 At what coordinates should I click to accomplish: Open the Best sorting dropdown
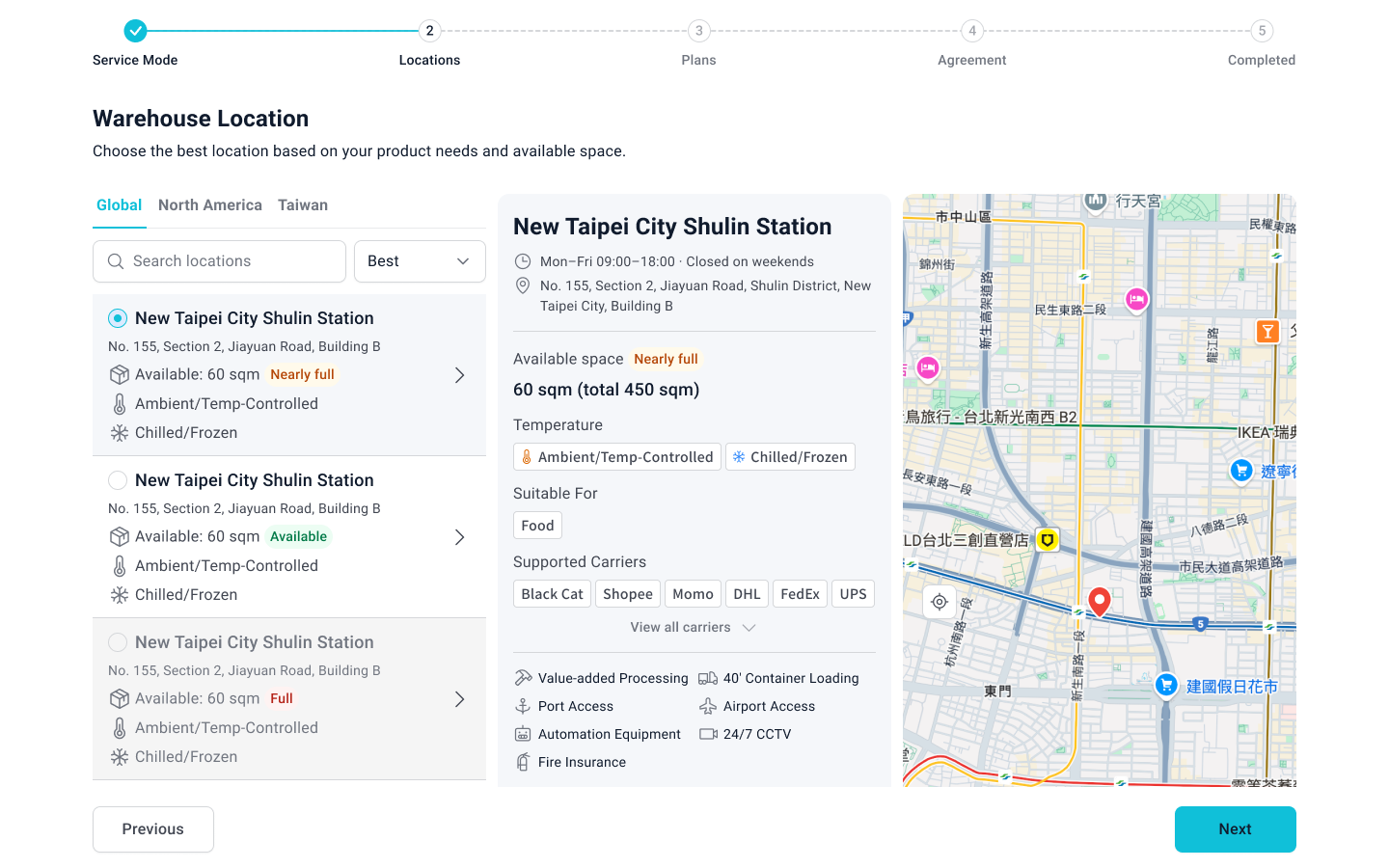click(420, 261)
